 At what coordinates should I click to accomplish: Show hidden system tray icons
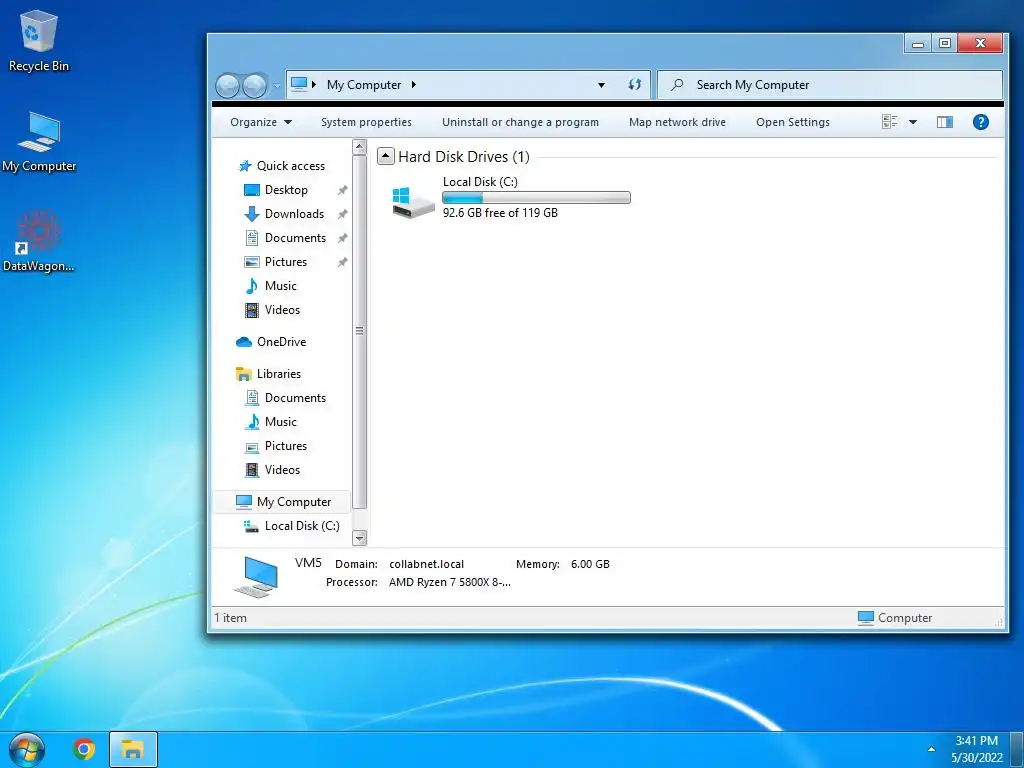pos(931,749)
